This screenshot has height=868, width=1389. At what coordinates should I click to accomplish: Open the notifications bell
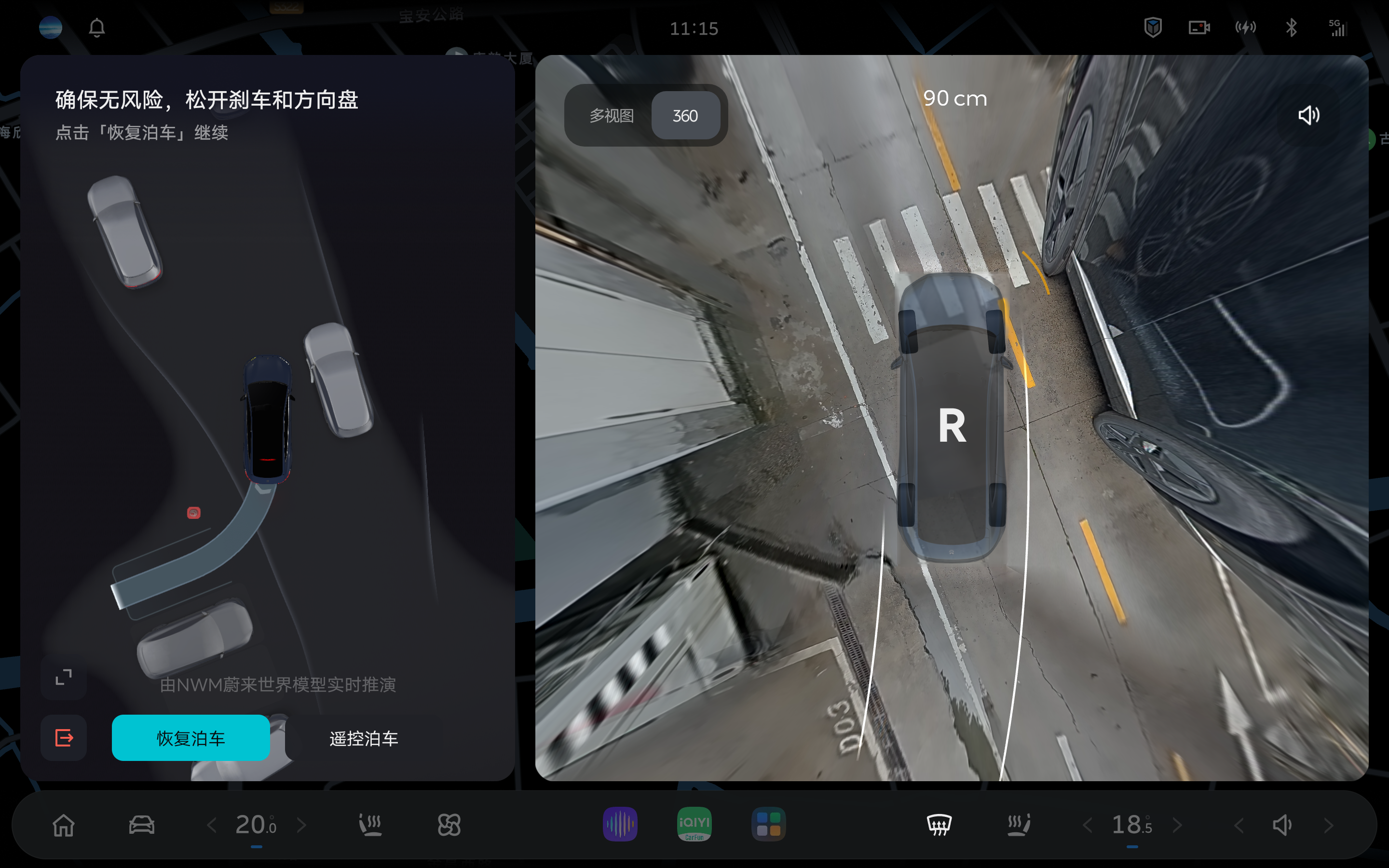97,27
